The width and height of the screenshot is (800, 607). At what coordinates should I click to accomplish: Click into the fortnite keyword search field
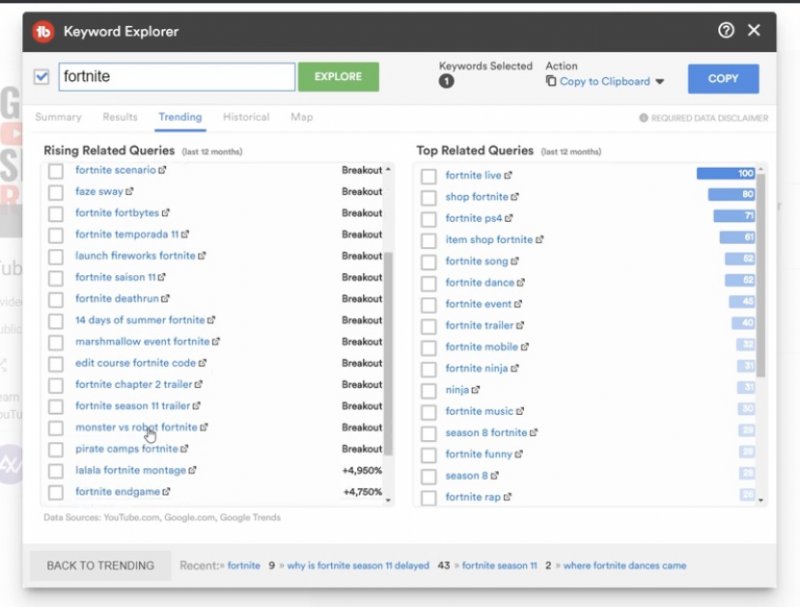coord(175,77)
